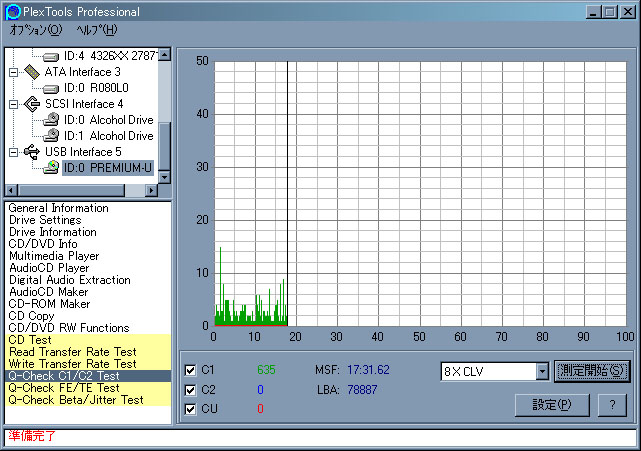Click the device tree vertical scrollbar thumb

point(164,146)
